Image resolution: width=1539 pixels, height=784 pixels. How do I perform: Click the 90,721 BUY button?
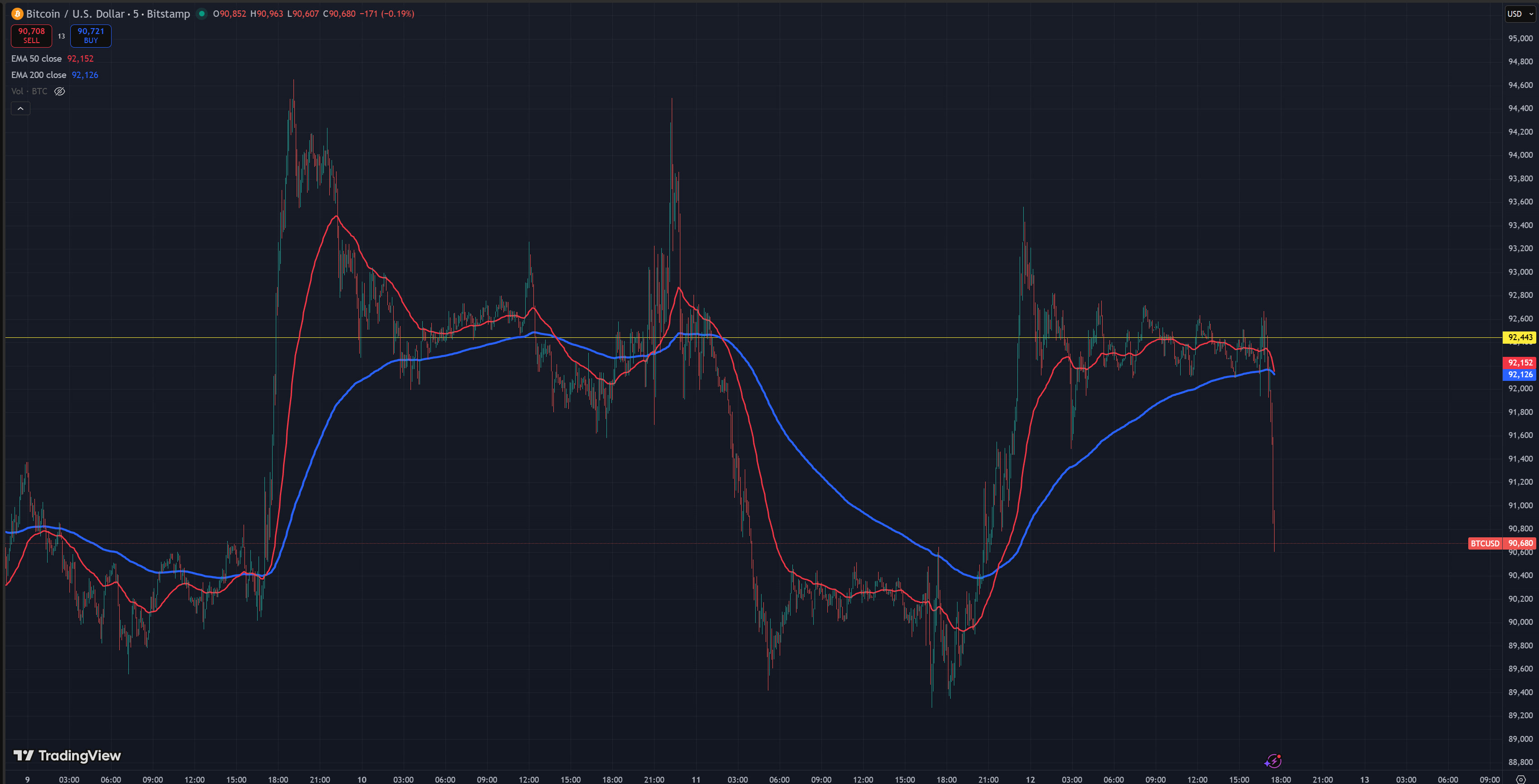point(91,36)
